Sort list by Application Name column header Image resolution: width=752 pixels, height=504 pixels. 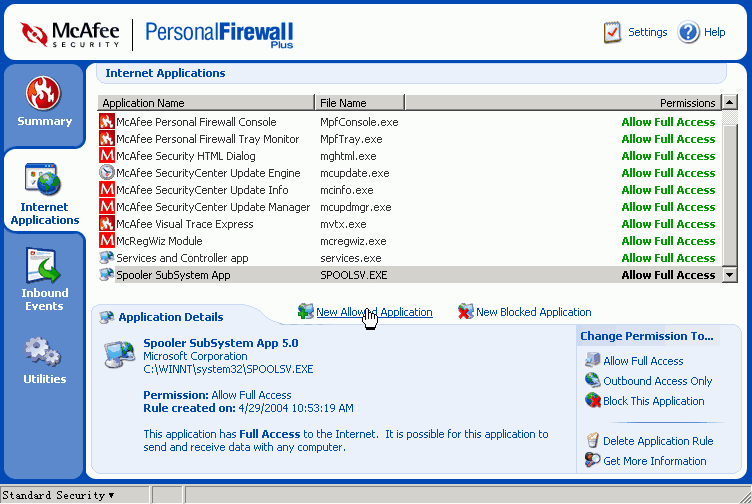[205, 103]
